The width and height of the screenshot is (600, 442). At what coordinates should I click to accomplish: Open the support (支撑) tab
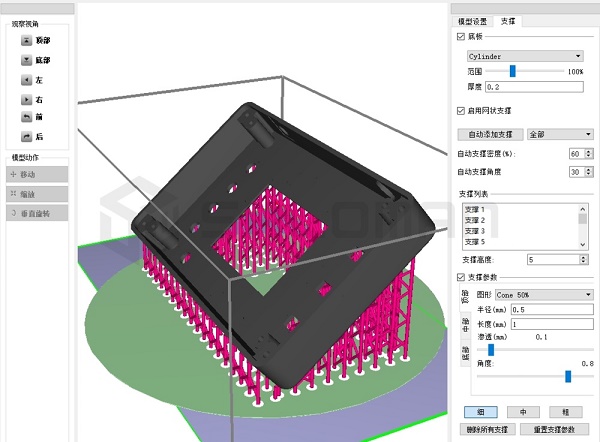(508, 20)
